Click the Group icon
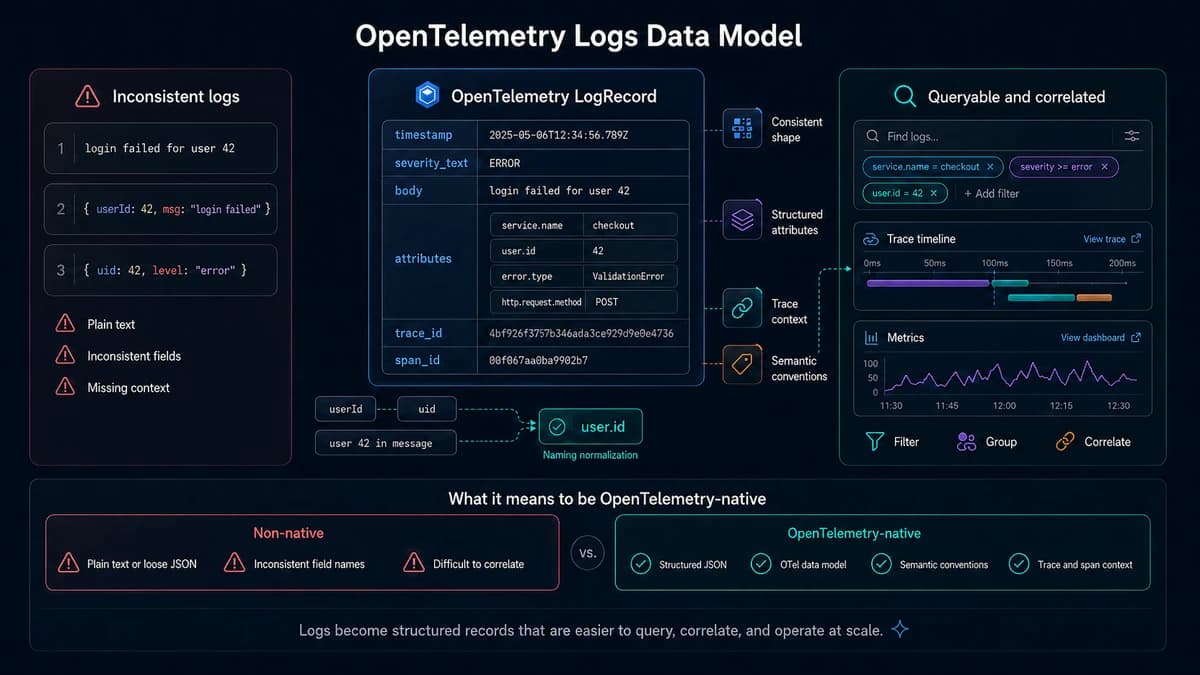Screen dimensions: 1200x675 click(966, 441)
